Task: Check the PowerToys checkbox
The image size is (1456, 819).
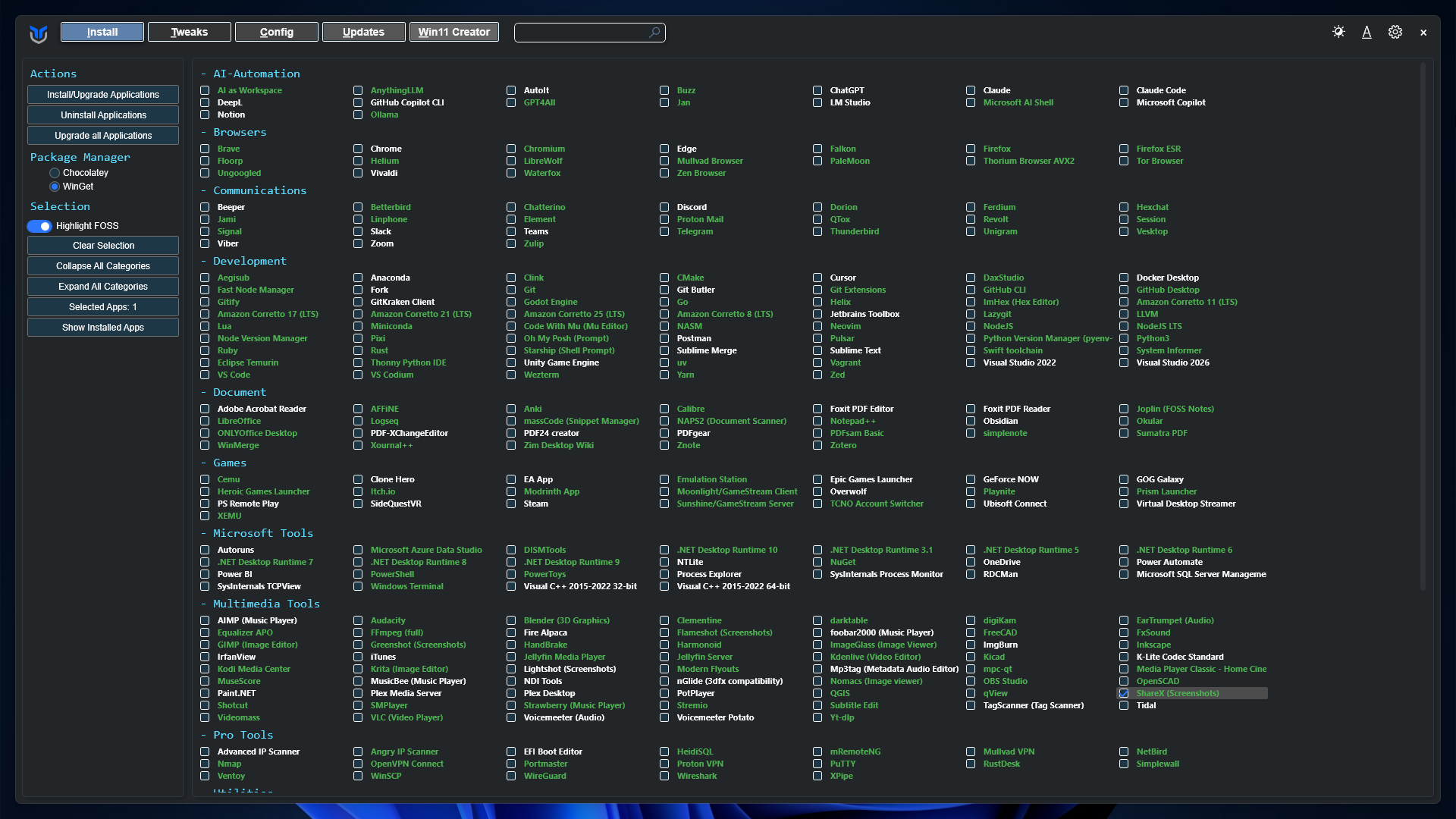Action: pyautogui.click(x=511, y=574)
